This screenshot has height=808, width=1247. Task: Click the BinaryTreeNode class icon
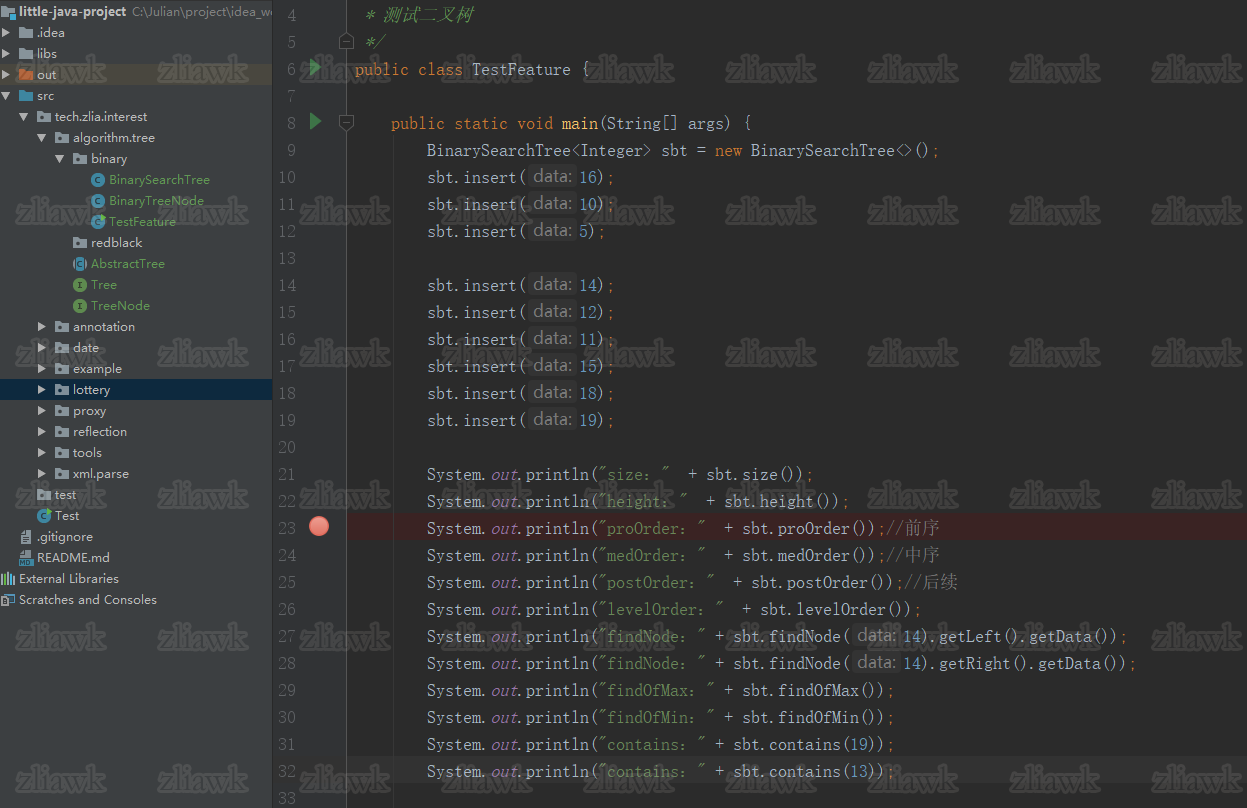point(98,201)
